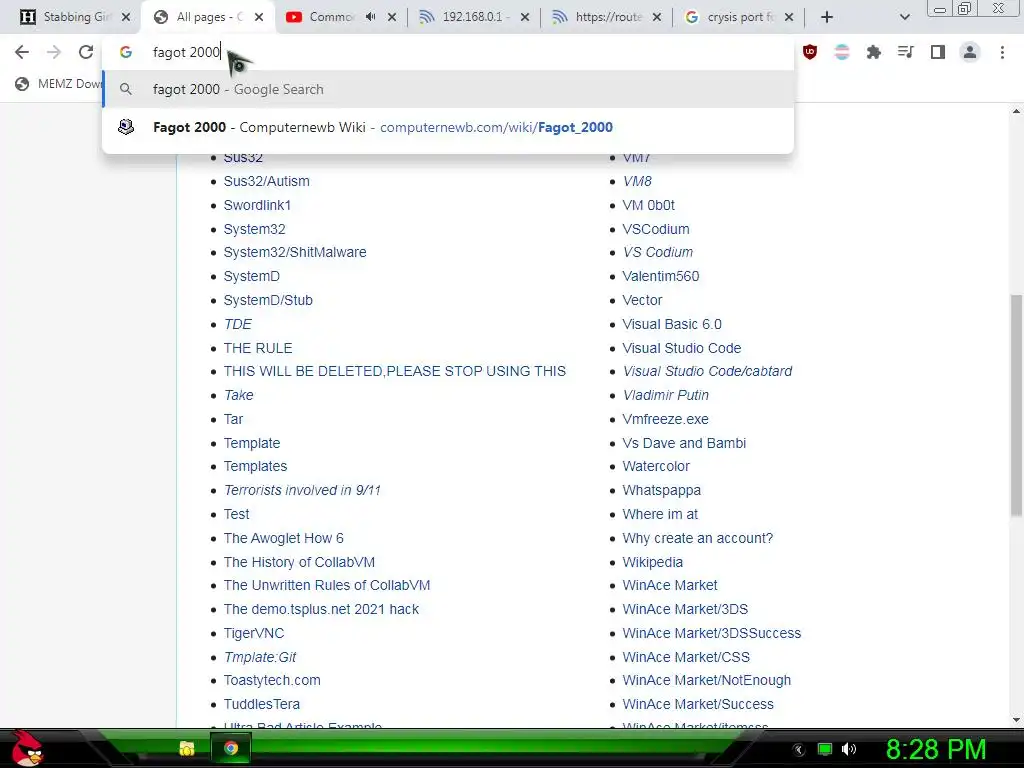Open the volume speaker tray icon
The image size is (1024, 768).
click(849, 749)
